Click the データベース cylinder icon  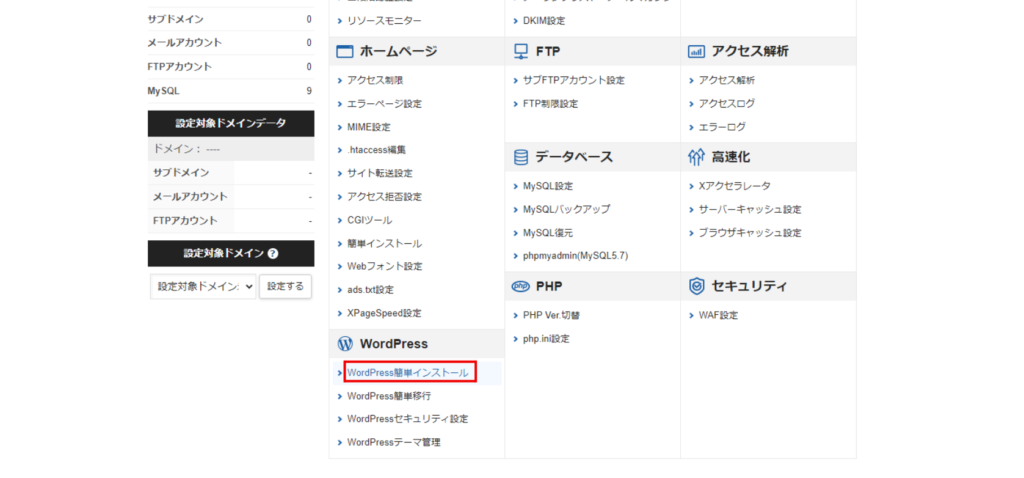pos(520,157)
